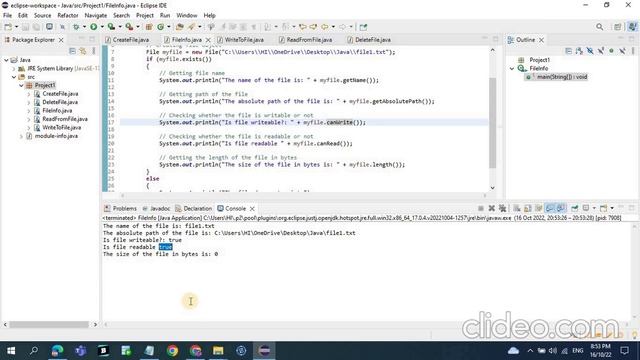This screenshot has height=360, width=640.
Task: Click the Coverage launch icon in toolbar
Action: coord(111,27)
